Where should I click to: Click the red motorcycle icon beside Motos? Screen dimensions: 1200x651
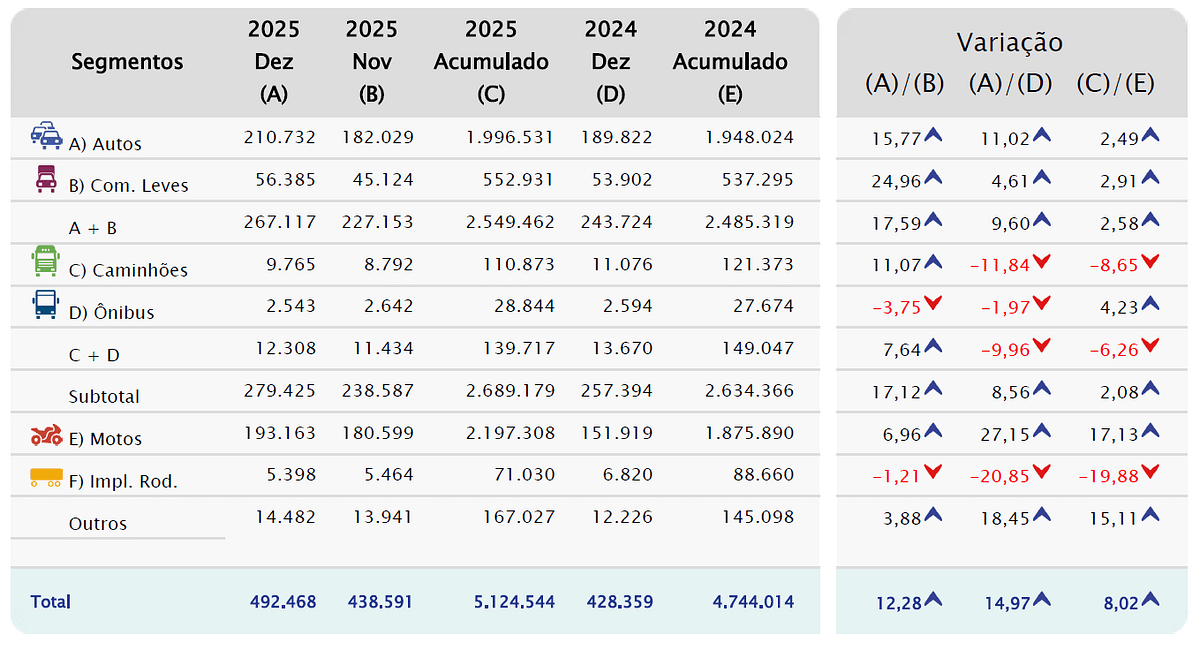pos(46,434)
